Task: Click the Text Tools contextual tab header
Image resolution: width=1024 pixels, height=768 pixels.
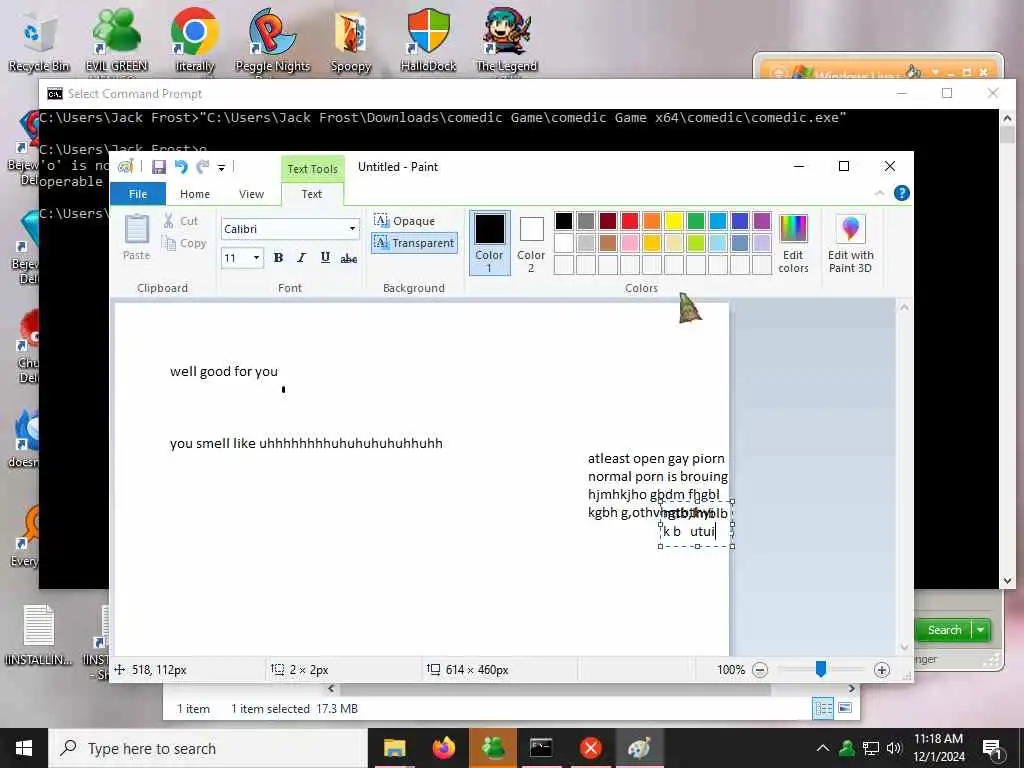Action: tap(312, 169)
